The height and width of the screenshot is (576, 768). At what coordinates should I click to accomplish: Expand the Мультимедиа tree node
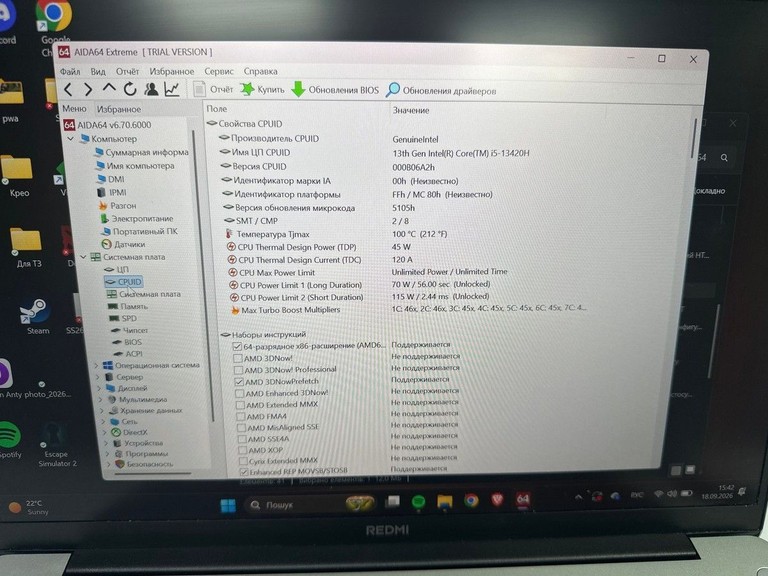(101, 399)
